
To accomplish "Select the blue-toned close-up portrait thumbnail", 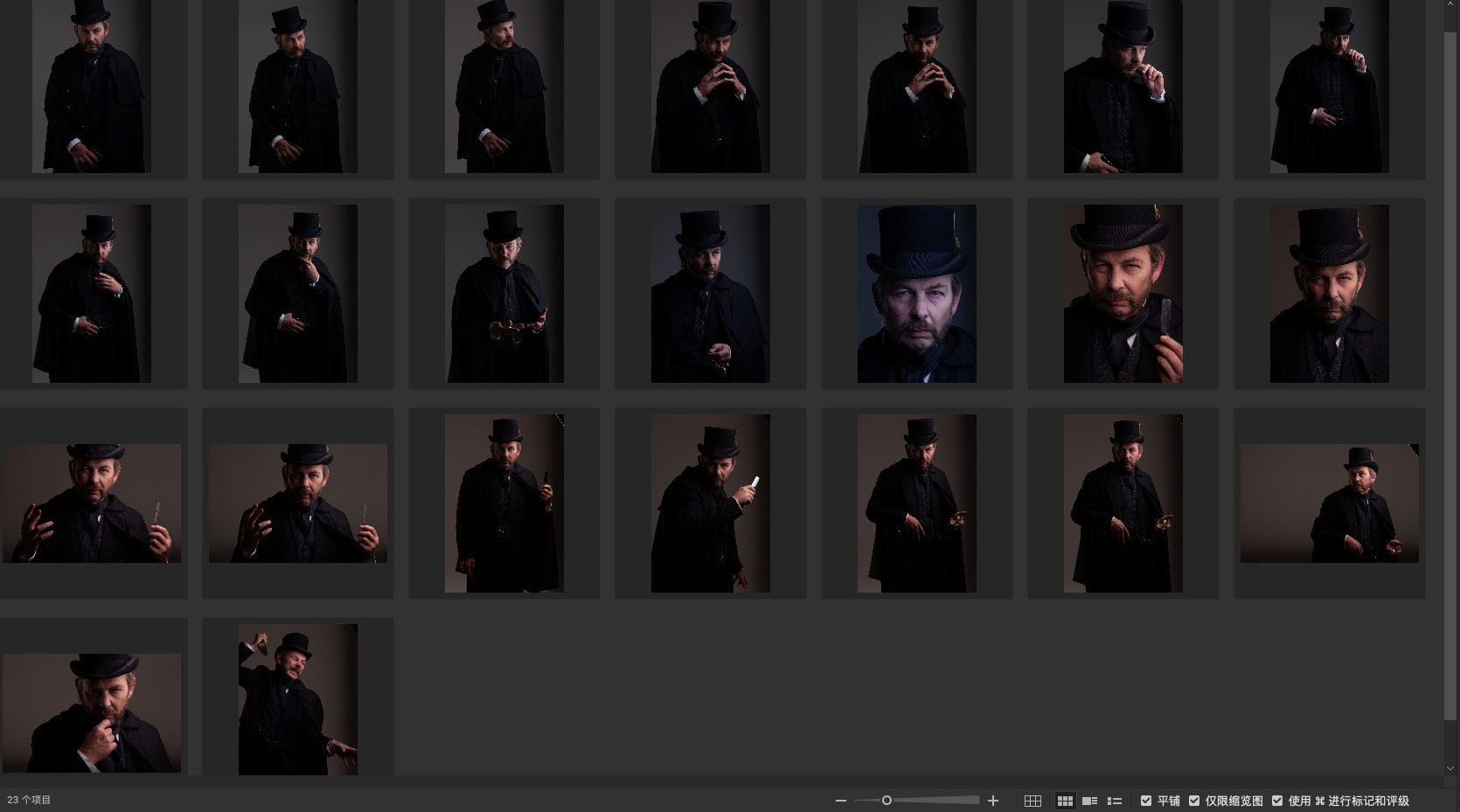I will click(916, 294).
